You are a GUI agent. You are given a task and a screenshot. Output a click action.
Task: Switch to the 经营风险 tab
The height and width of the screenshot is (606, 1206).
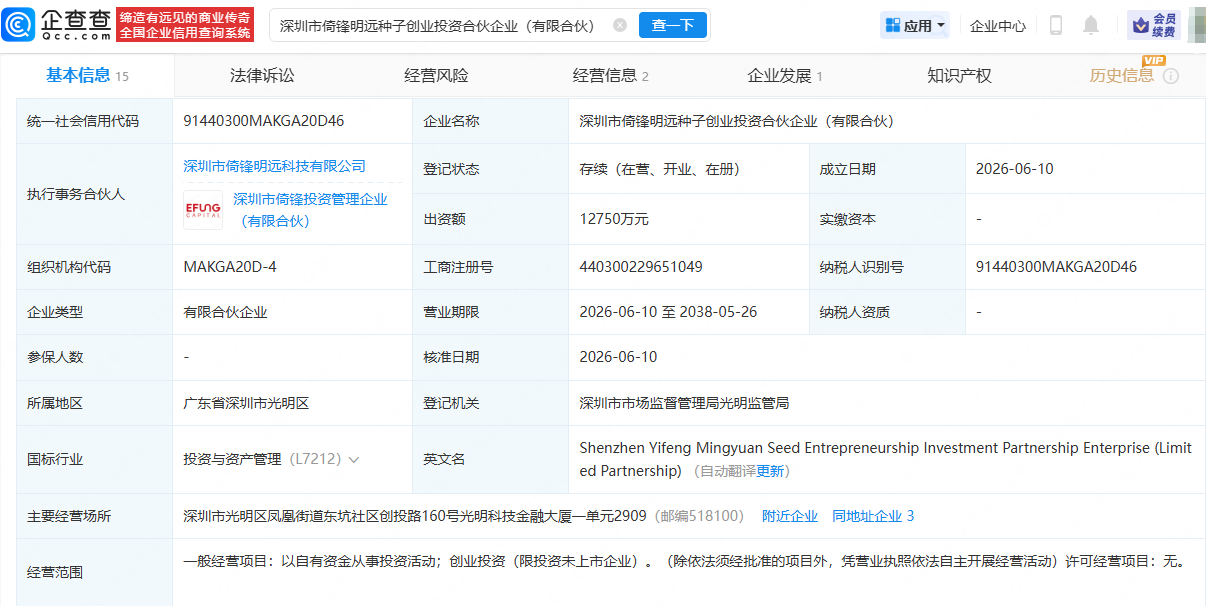pyautogui.click(x=436, y=75)
